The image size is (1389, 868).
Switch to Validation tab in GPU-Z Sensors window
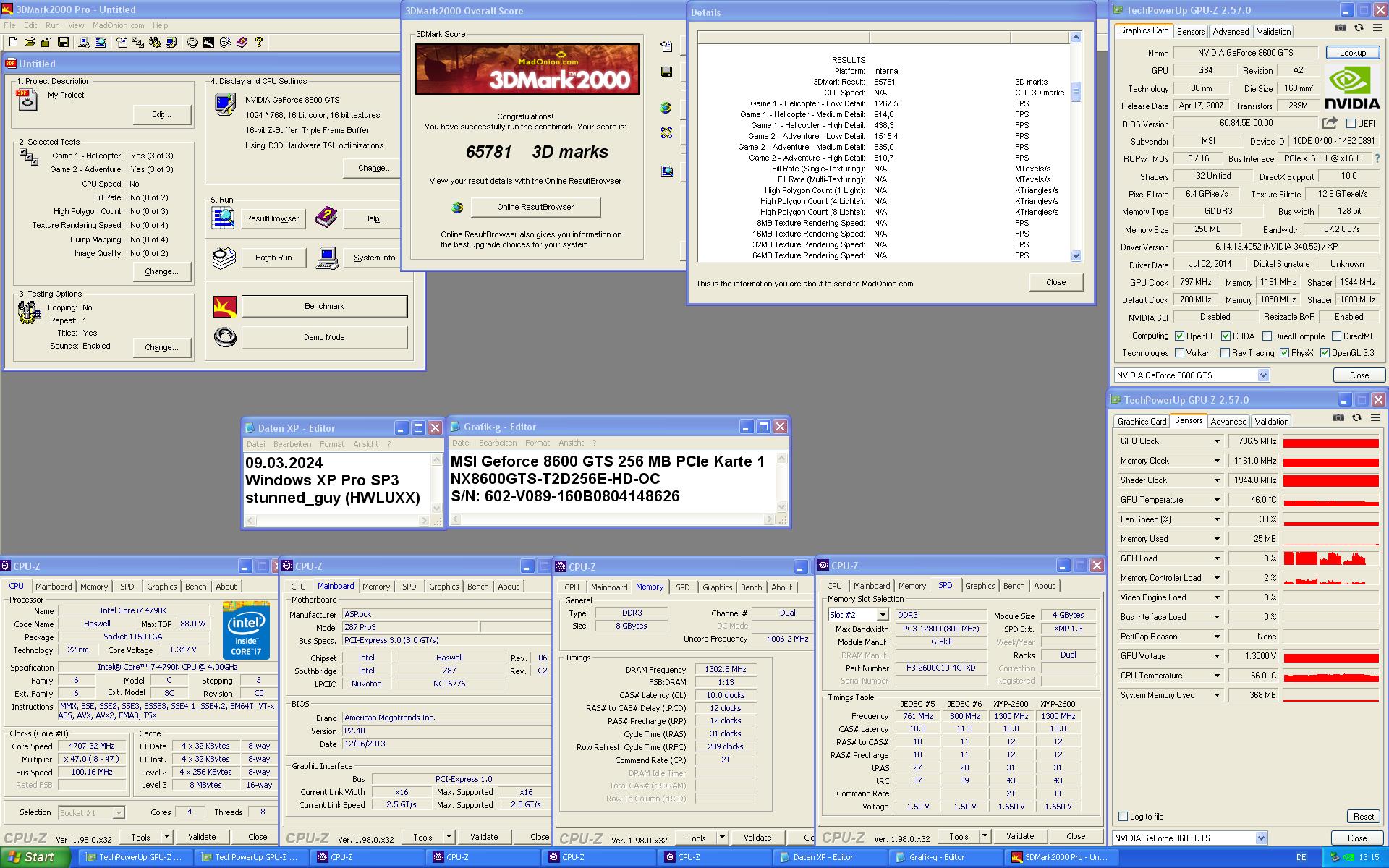pyautogui.click(x=1272, y=422)
